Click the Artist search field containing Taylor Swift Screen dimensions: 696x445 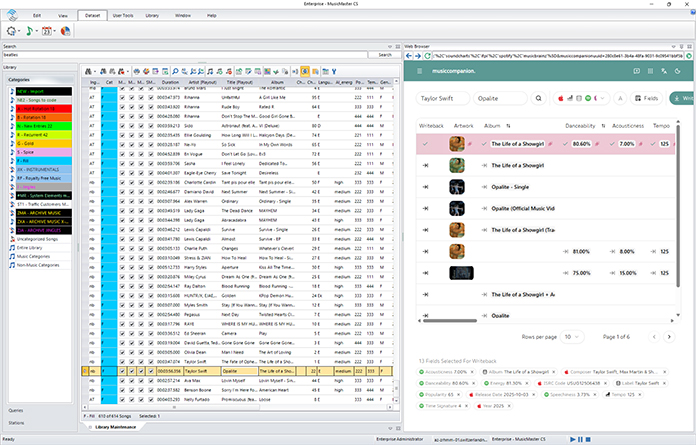pyautogui.click(x=442, y=99)
